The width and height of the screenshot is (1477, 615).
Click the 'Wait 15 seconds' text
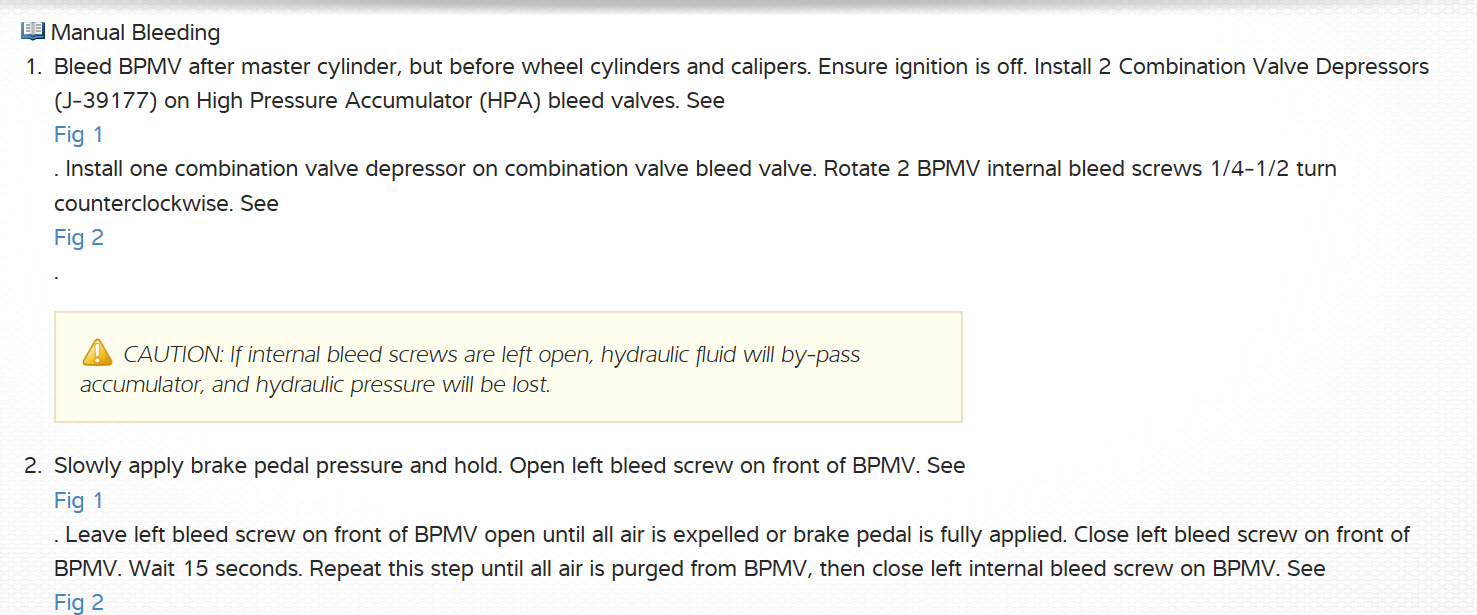point(201,569)
